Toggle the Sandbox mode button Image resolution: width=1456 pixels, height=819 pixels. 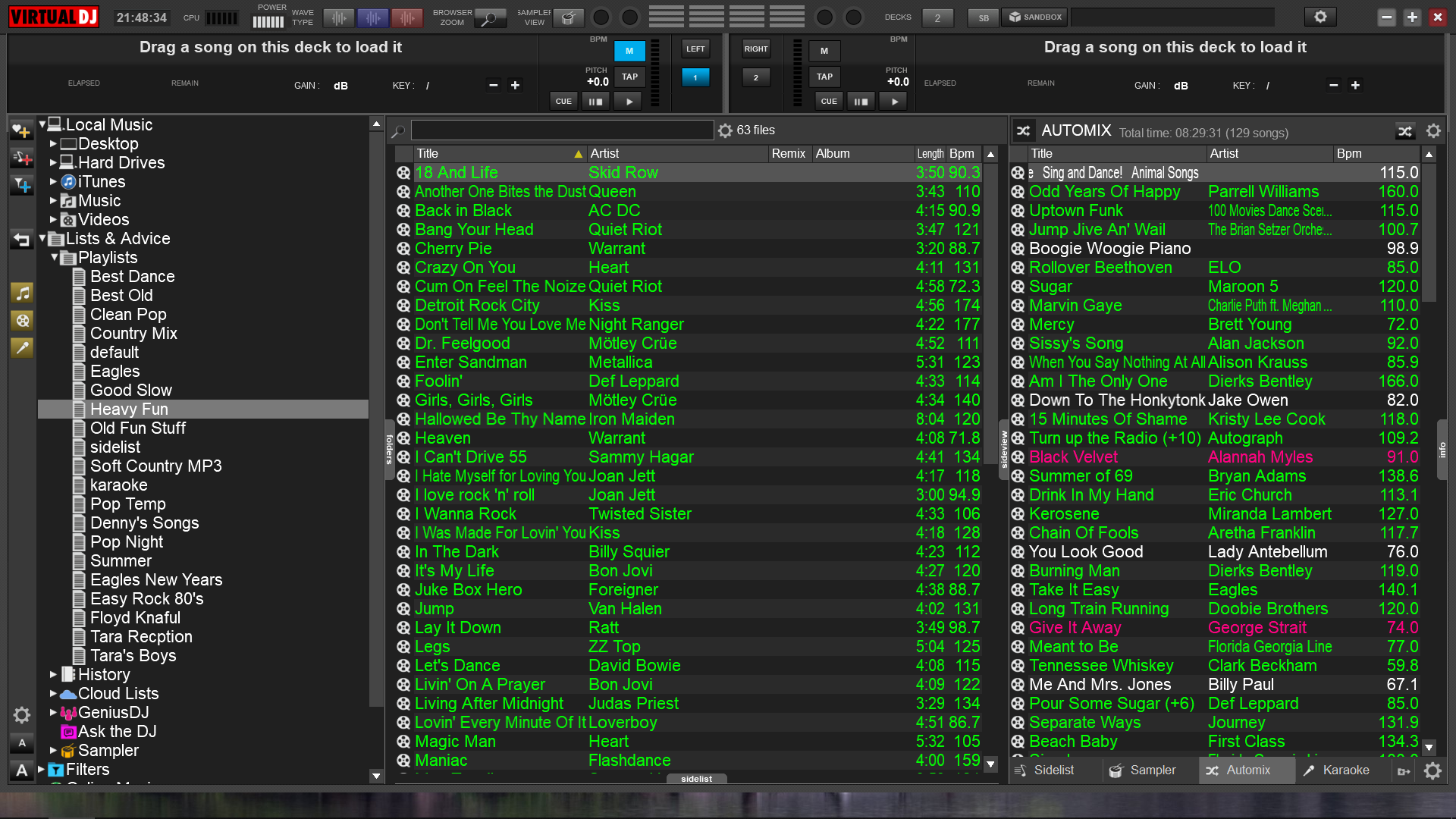click(1035, 17)
